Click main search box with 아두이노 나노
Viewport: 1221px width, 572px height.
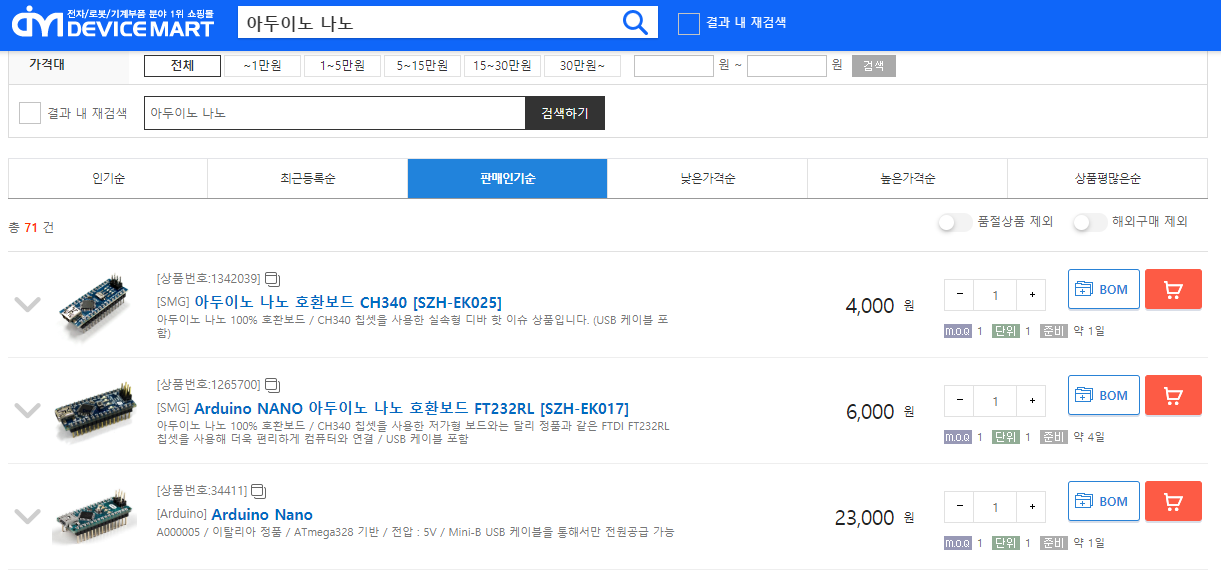pyautogui.click(x=428, y=22)
